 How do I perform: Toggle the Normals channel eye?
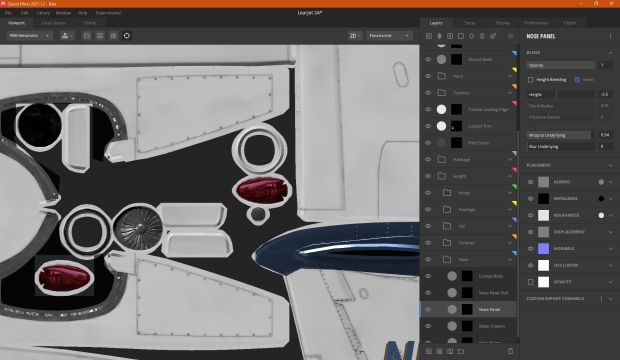[x=531, y=248]
